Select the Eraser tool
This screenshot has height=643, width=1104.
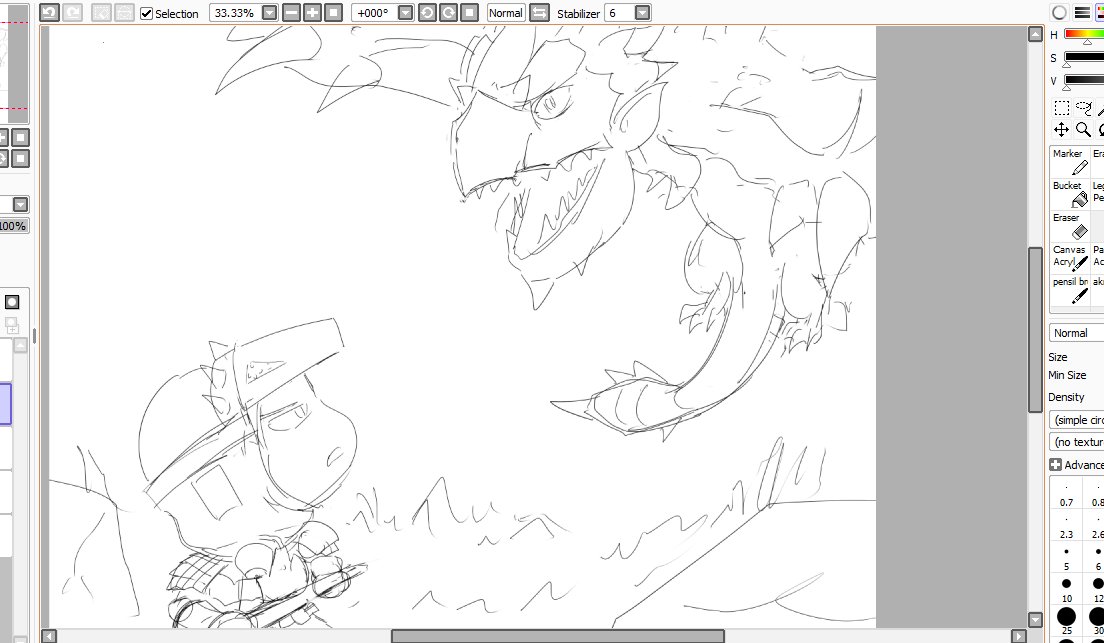click(x=1070, y=226)
